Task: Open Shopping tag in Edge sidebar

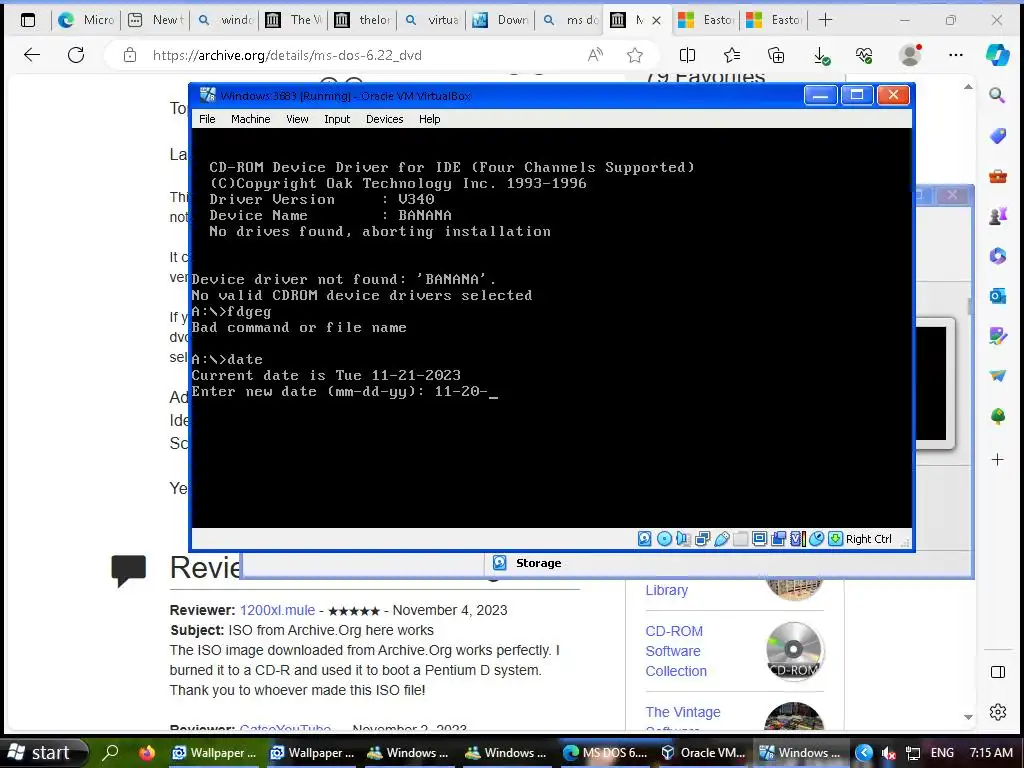Action: tap(997, 135)
